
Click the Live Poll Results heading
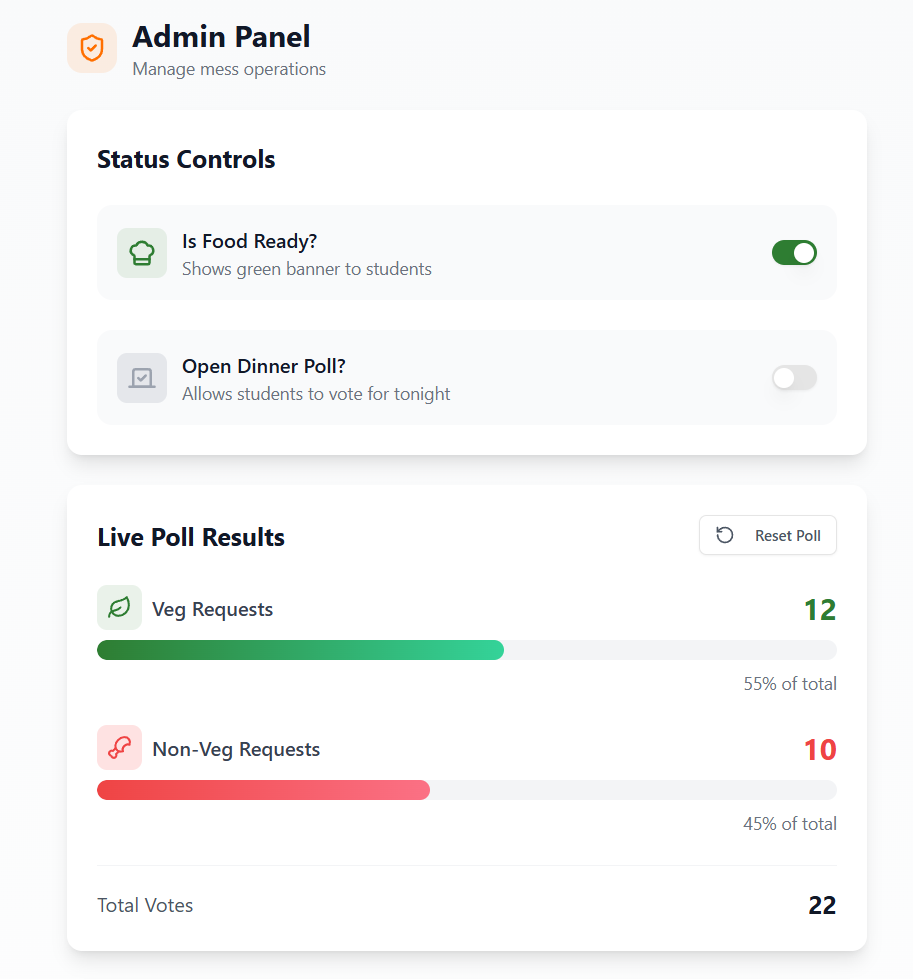[191, 537]
